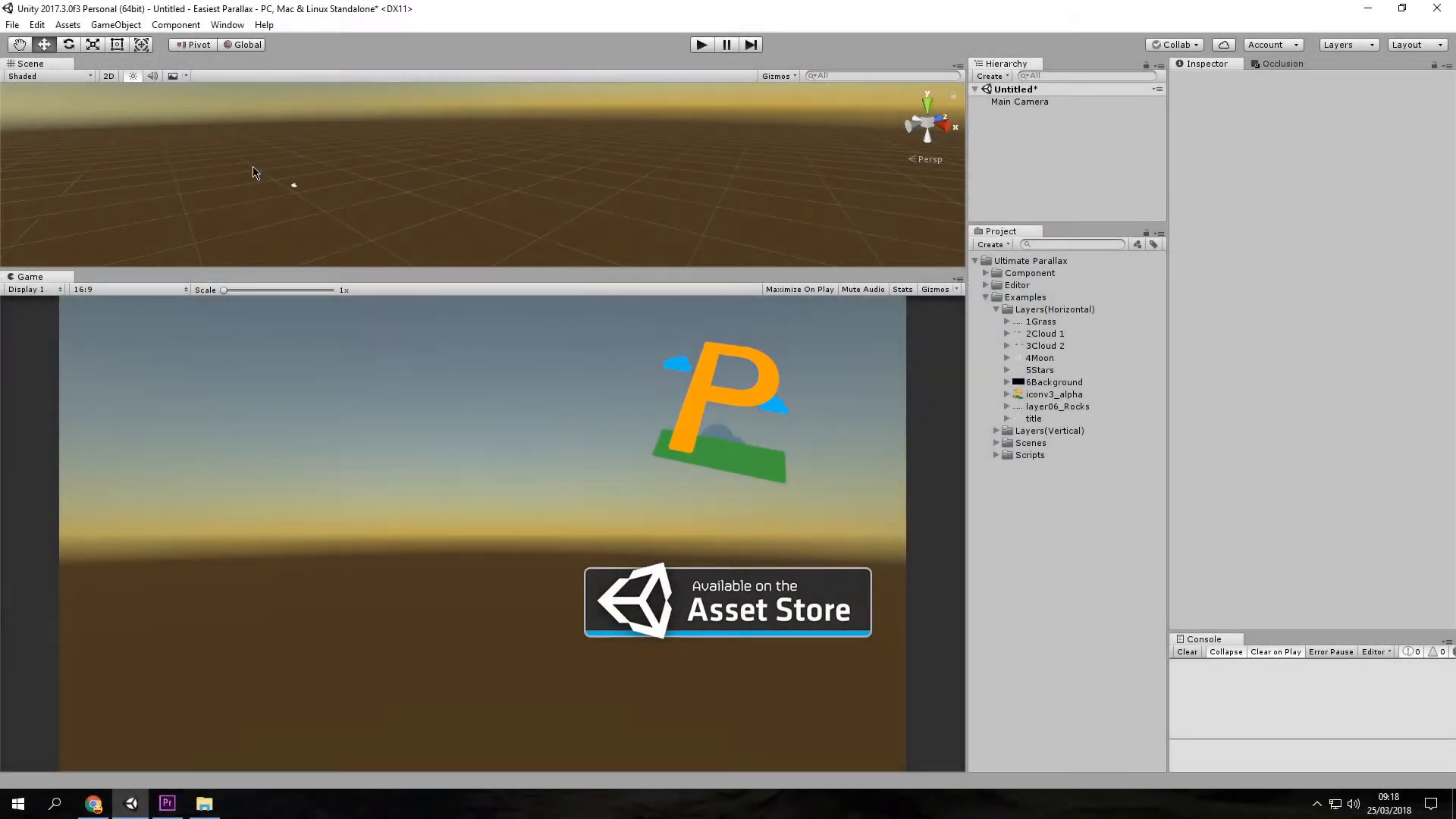Toggle Global handle rotation

click(x=242, y=45)
